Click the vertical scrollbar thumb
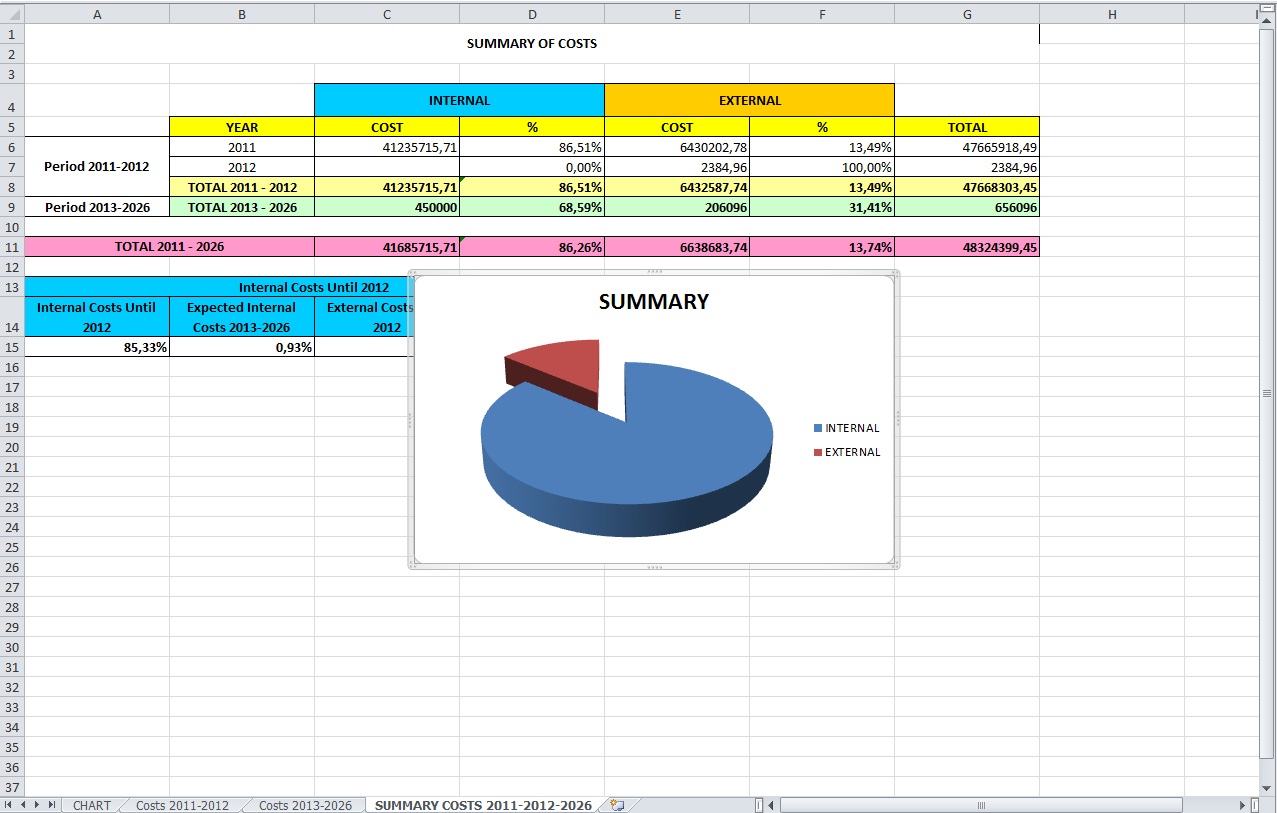The image size is (1277, 813). point(1267,393)
